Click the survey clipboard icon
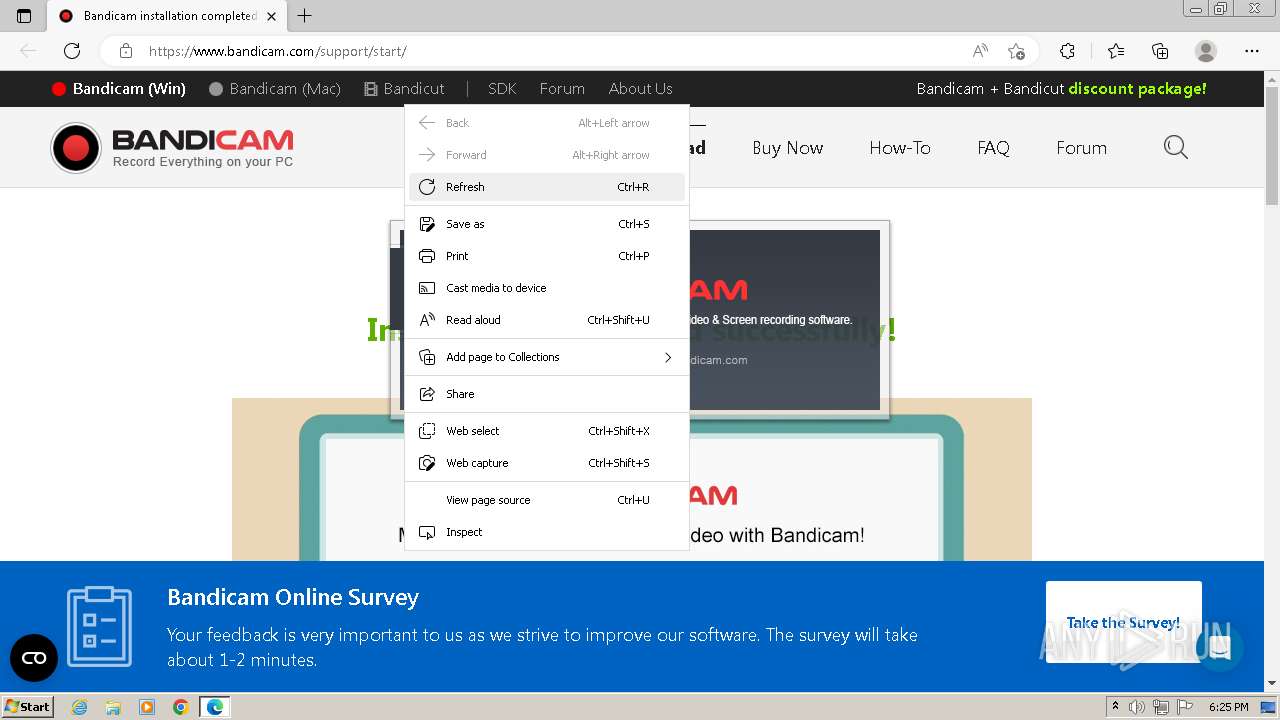 [x=99, y=626]
